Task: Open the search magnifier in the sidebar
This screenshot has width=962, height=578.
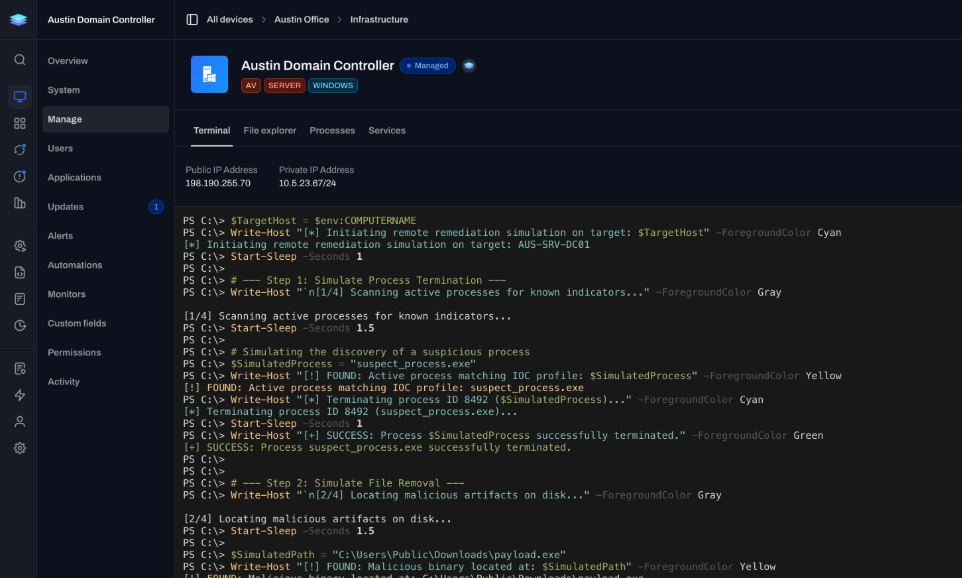Action: tap(20, 60)
